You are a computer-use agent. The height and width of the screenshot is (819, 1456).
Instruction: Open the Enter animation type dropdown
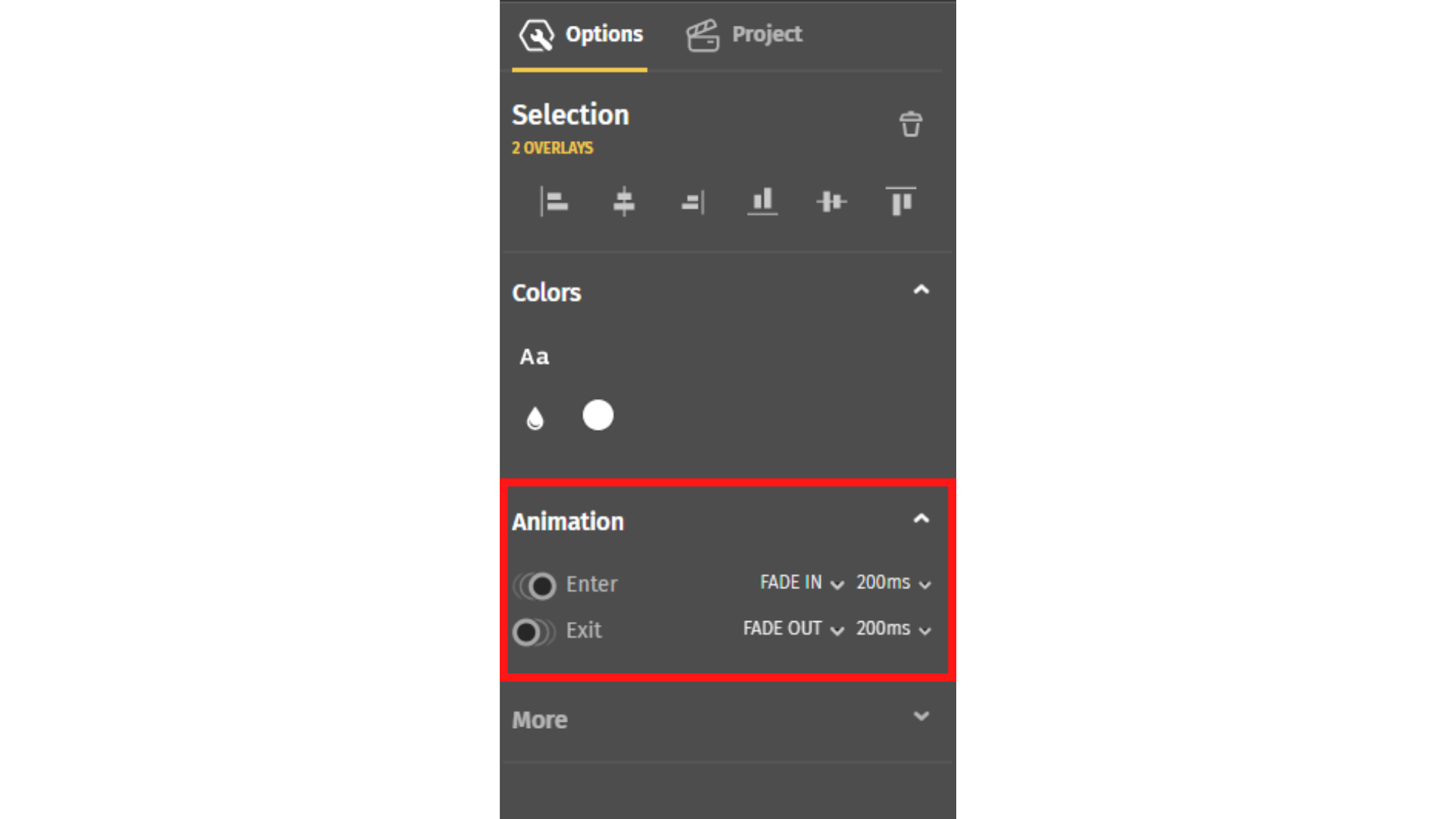pyautogui.click(x=800, y=583)
